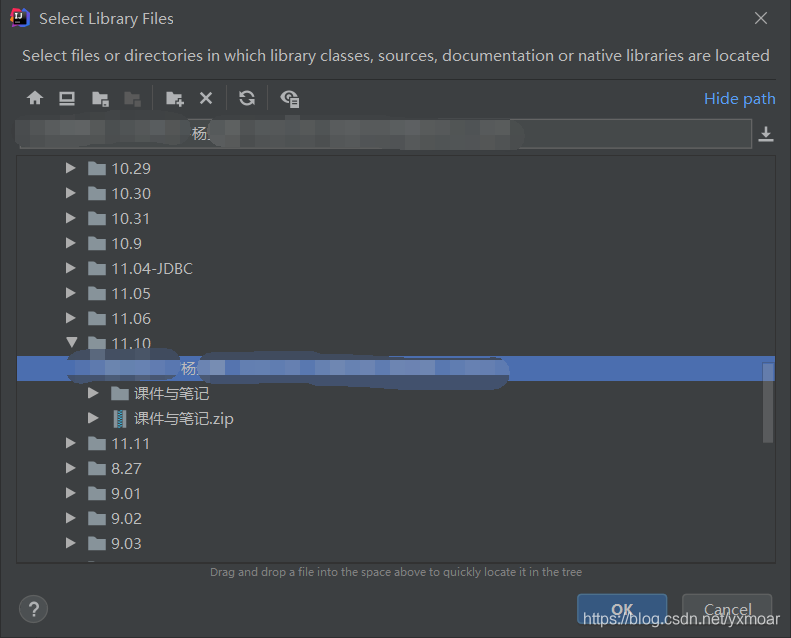791x638 pixels.
Task: Select the 8.27 folder
Action: [115, 469]
